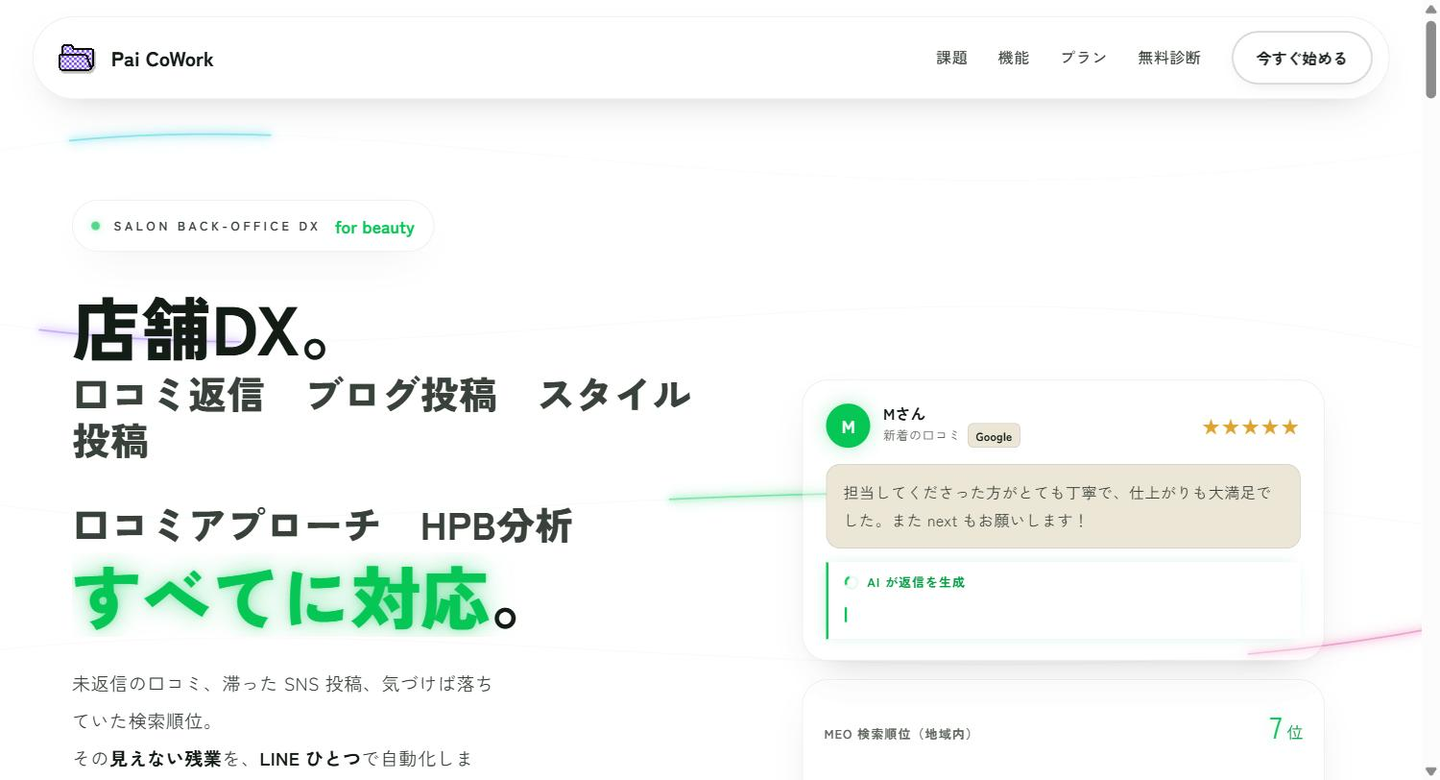Click the LINE ひとつ bold text
Screen dimensions: 1440x780
[310, 759]
